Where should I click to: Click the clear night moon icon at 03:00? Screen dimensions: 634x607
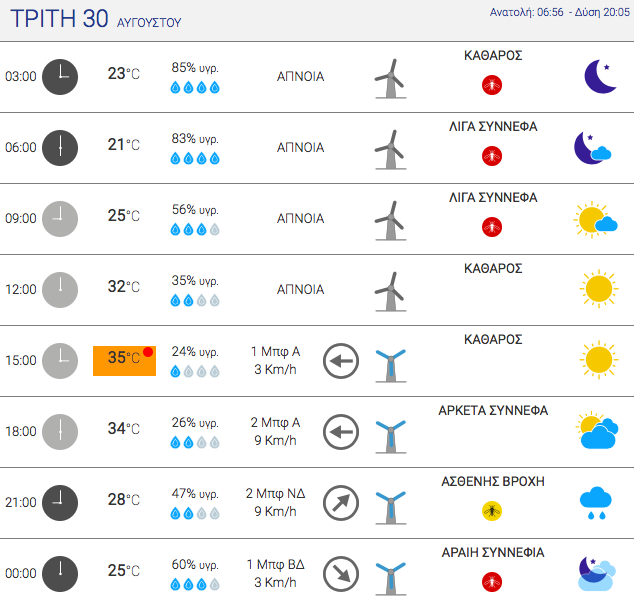click(x=600, y=76)
